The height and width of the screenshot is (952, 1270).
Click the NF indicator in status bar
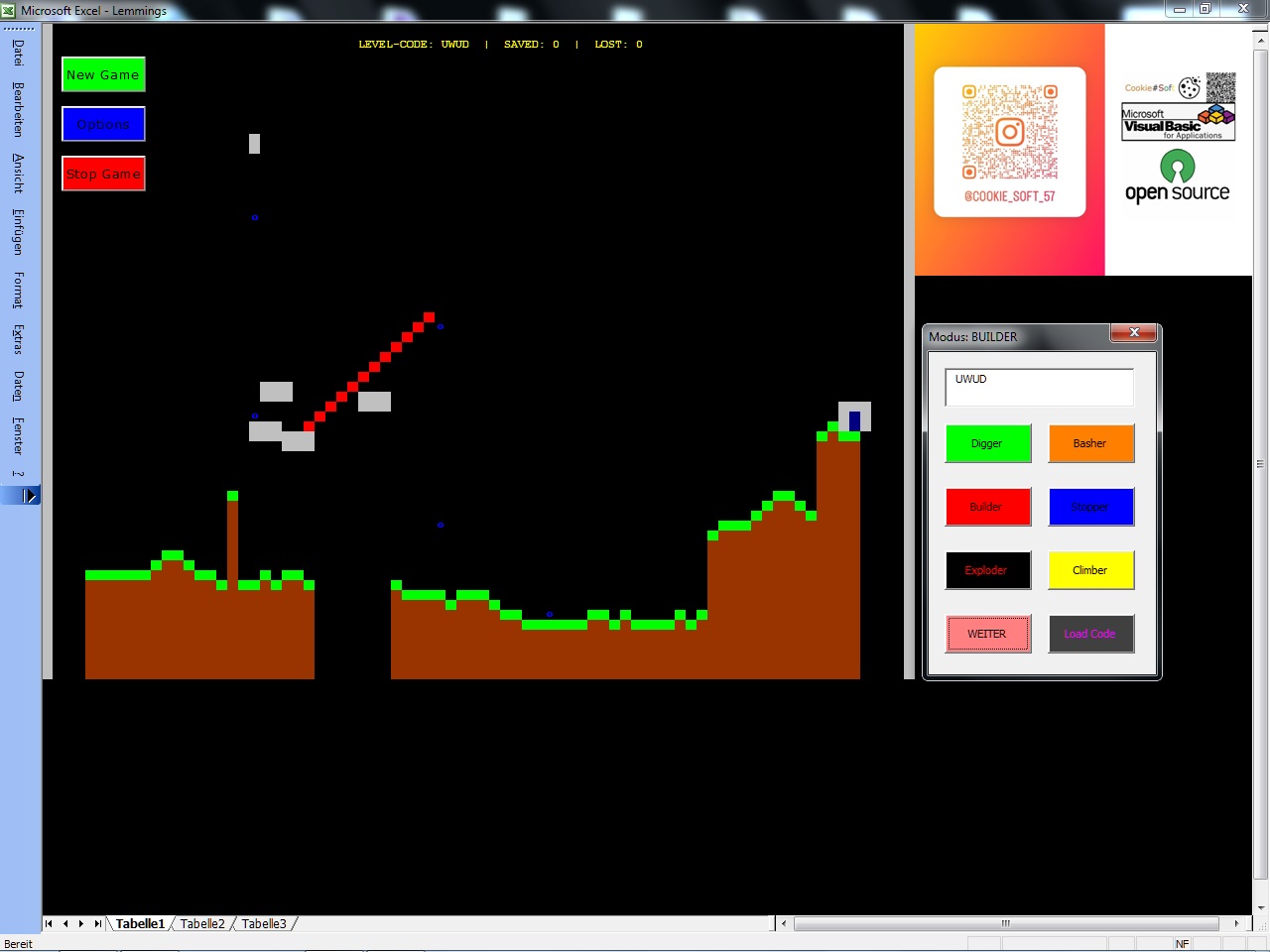[1182, 944]
